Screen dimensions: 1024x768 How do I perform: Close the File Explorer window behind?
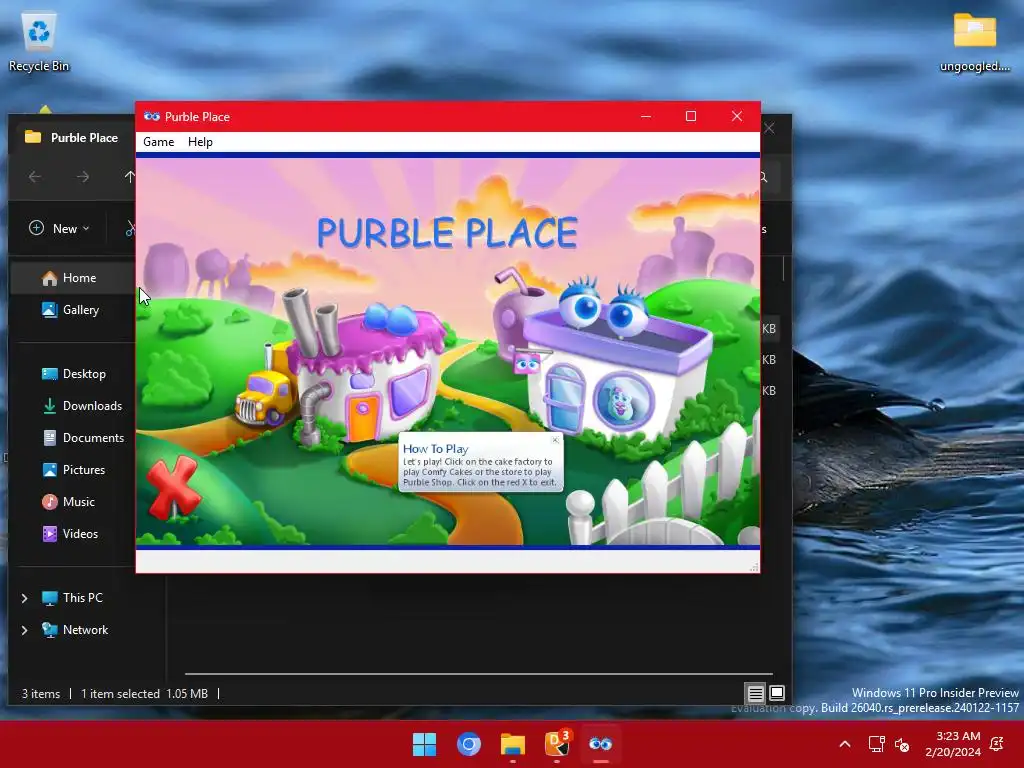[x=770, y=129]
